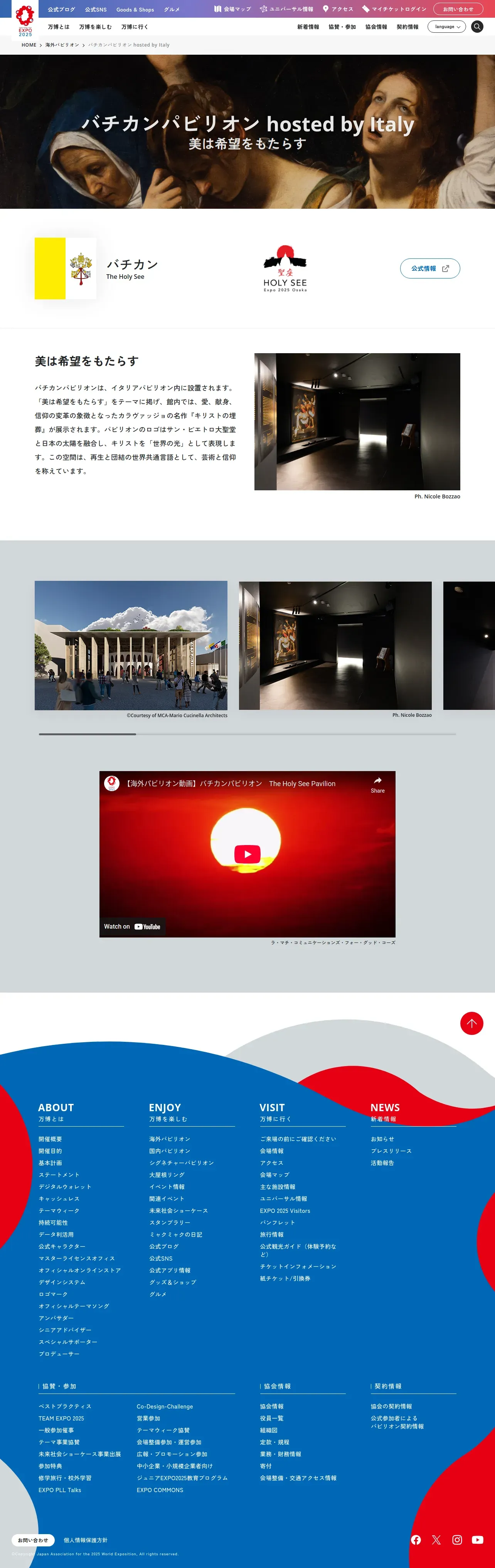Open EXPO 2025 Visitors in the footer
This screenshot has width=495, height=1568.
point(285,1211)
